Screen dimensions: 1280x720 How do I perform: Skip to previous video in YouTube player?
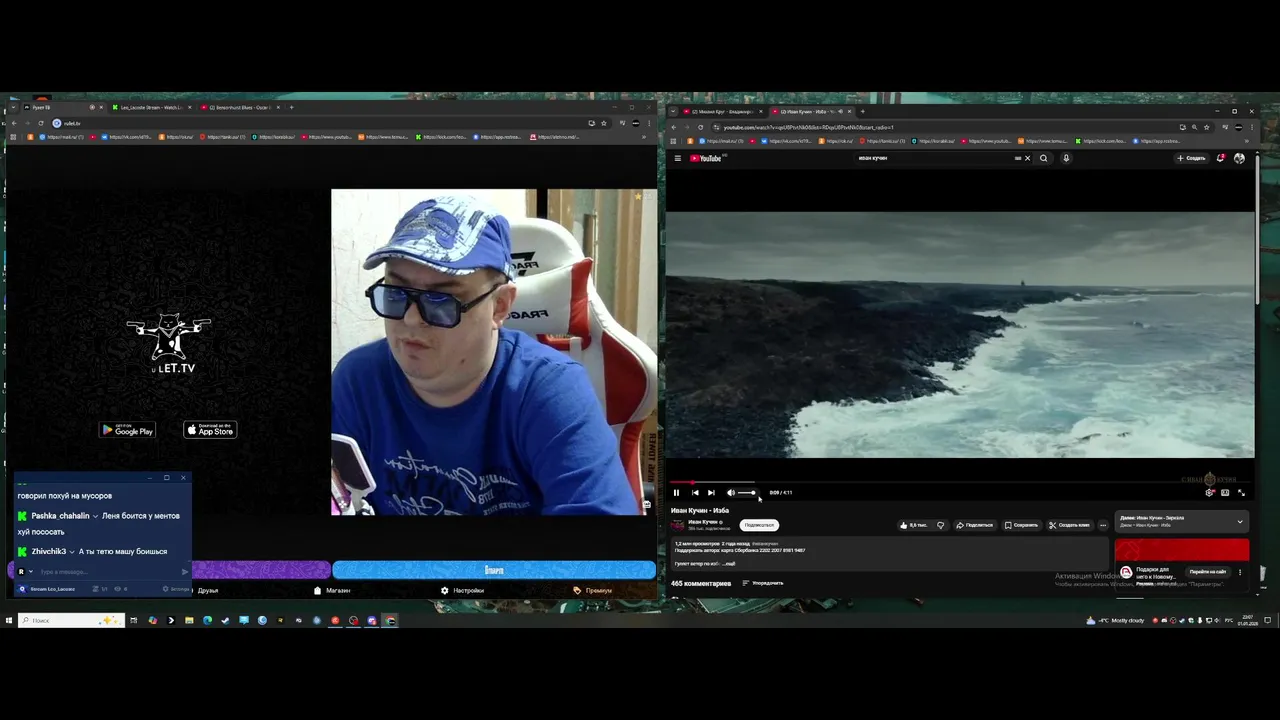tap(695, 492)
